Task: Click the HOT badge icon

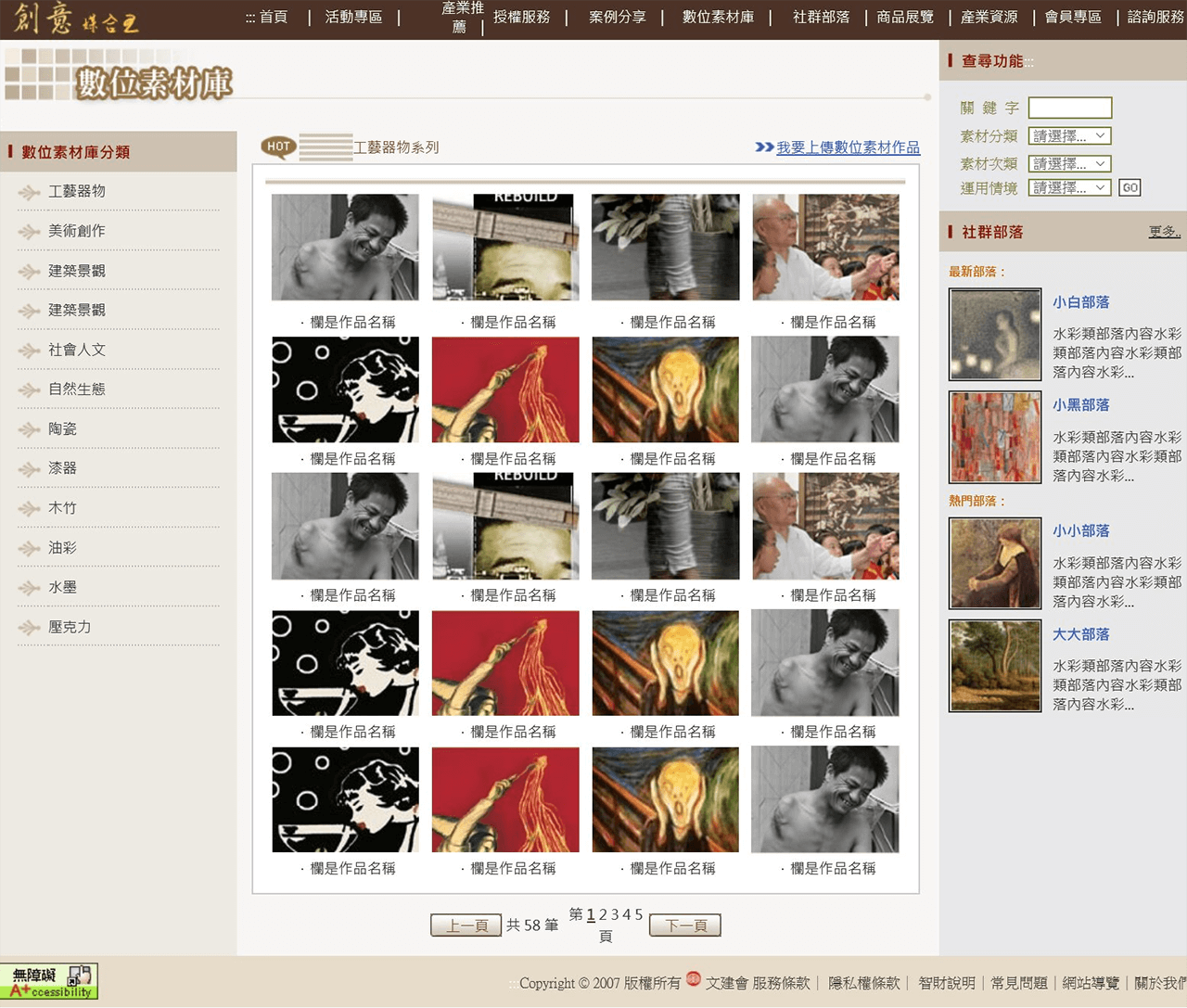Action: pyautogui.click(x=279, y=147)
